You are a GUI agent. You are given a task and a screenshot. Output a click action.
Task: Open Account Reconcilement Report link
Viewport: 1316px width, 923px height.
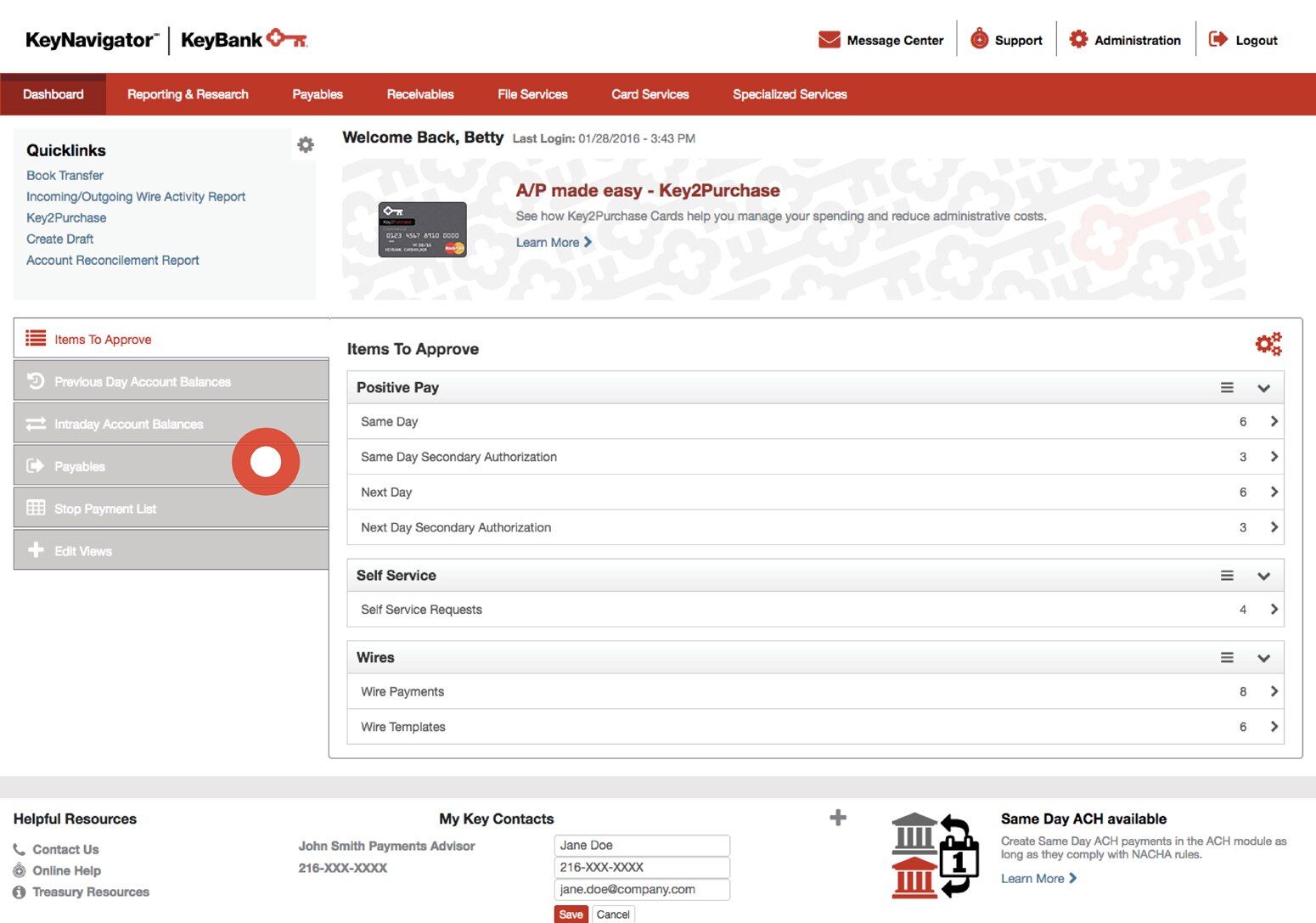pyautogui.click(x=113, y=260)
